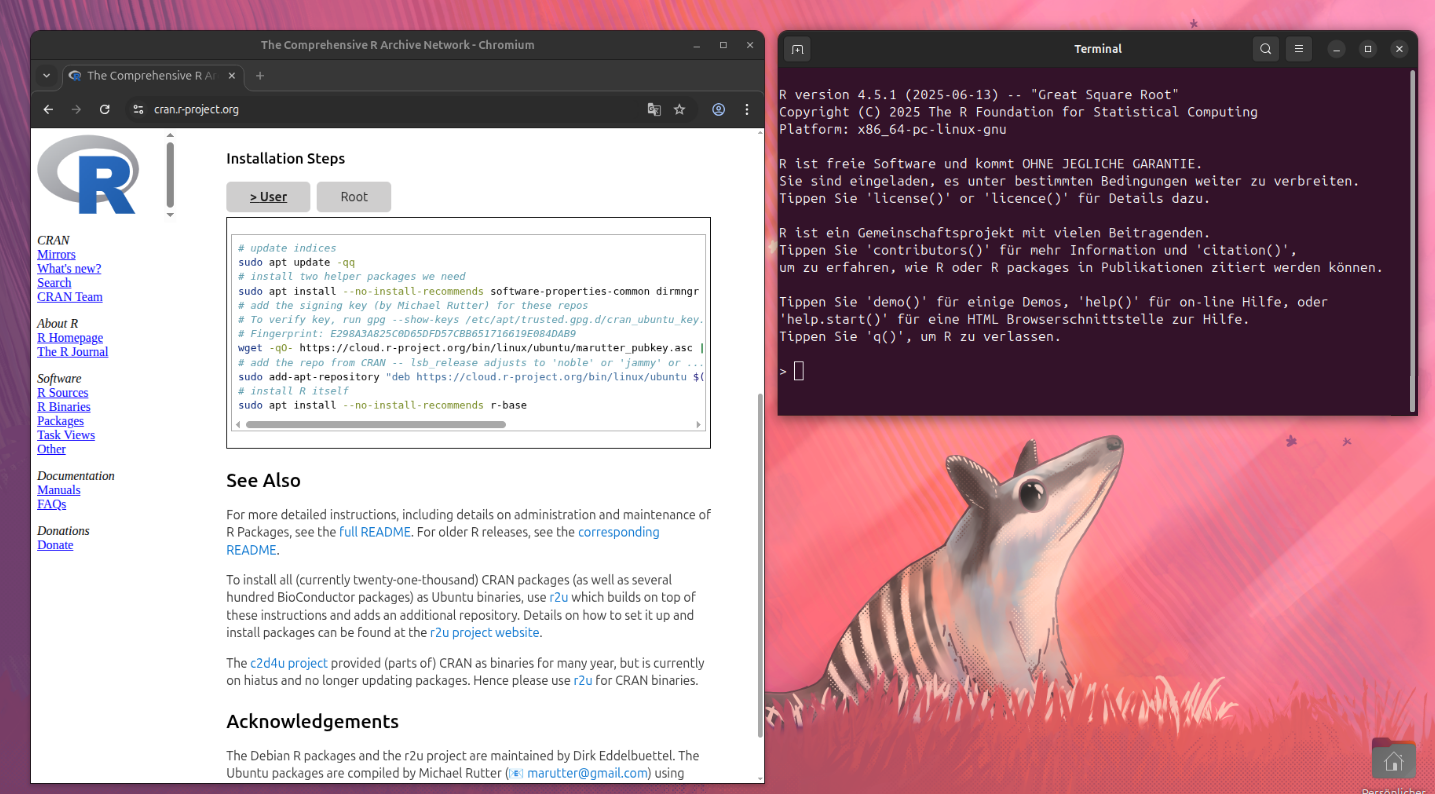The image size is (1435, 794).
Task: Open the full README link
Action: (375, 532)
